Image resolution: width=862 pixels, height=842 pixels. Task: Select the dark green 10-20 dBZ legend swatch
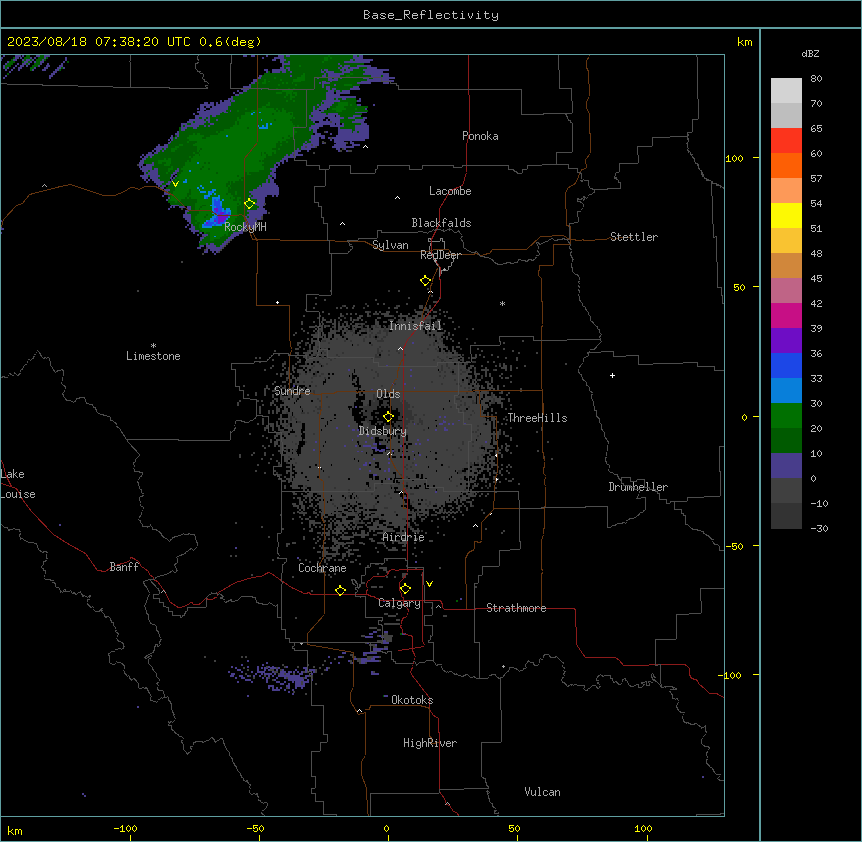786,441
